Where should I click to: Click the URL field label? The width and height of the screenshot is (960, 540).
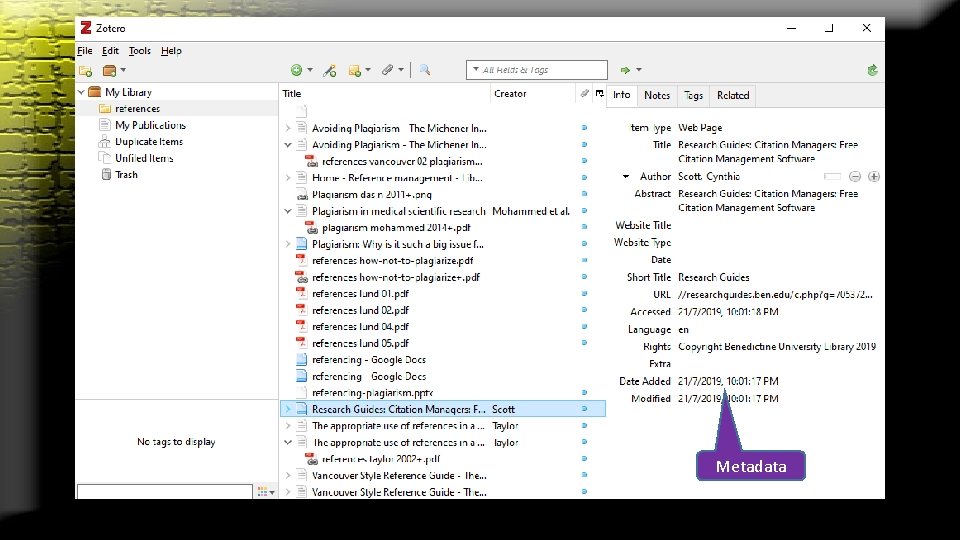[661, 294]
